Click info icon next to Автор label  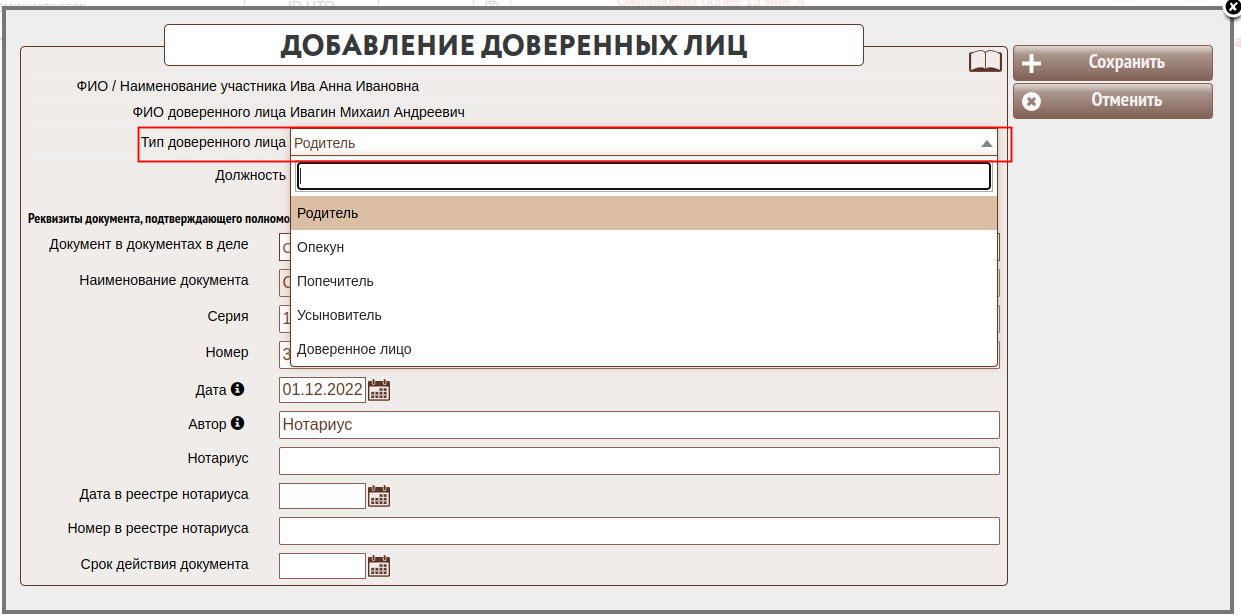coord(237,423)
